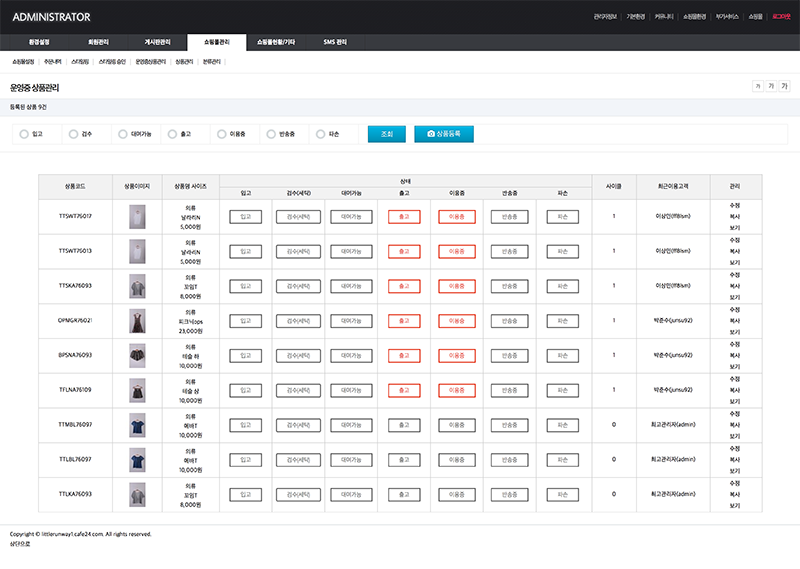This screenshot has height=569, width=800.
Task: Select the 대여가능 radio filter
Action: [122, 133]
